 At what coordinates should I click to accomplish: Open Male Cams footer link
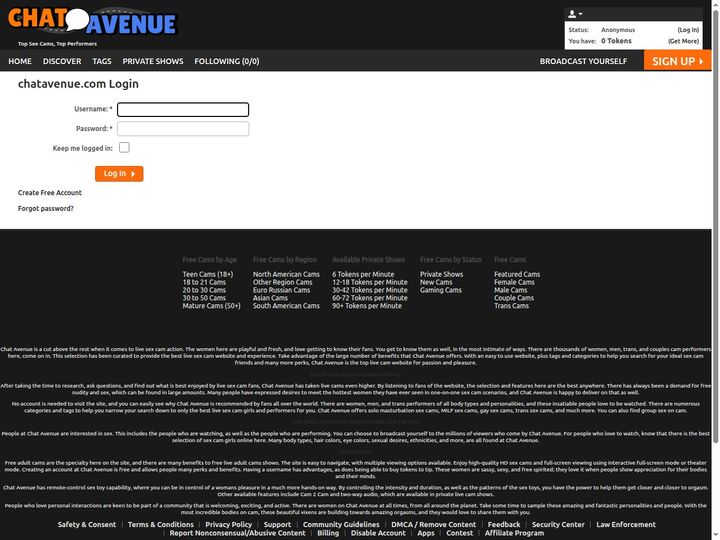click(511, 290)
